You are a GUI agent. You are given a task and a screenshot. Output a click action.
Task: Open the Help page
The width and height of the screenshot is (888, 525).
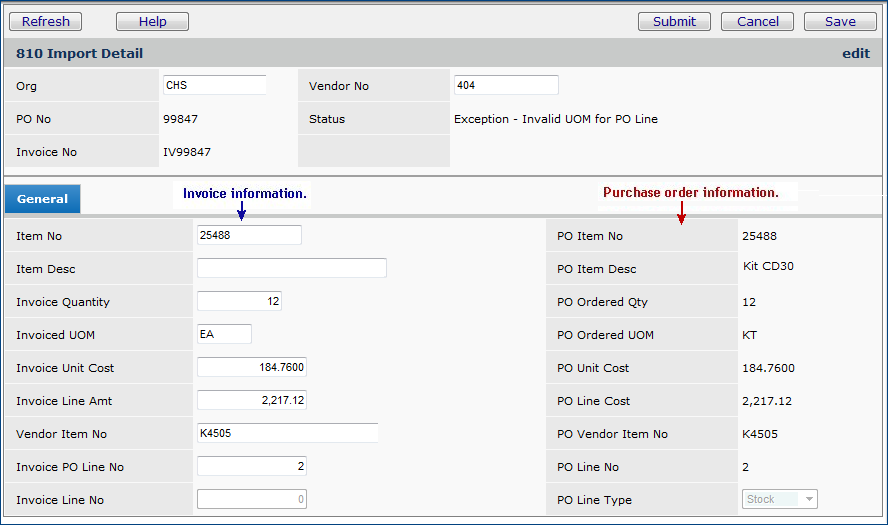pyautogui.click(x=152, y=21)
